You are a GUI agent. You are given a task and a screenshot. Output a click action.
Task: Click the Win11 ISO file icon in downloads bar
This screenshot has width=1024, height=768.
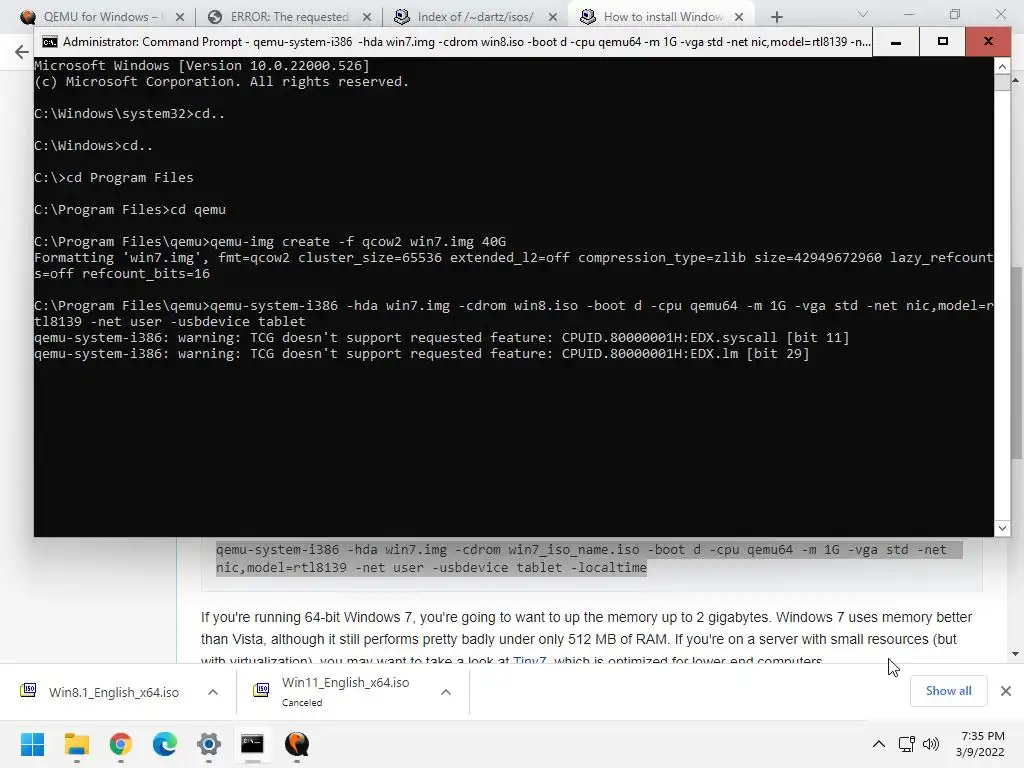click(261, 690)
